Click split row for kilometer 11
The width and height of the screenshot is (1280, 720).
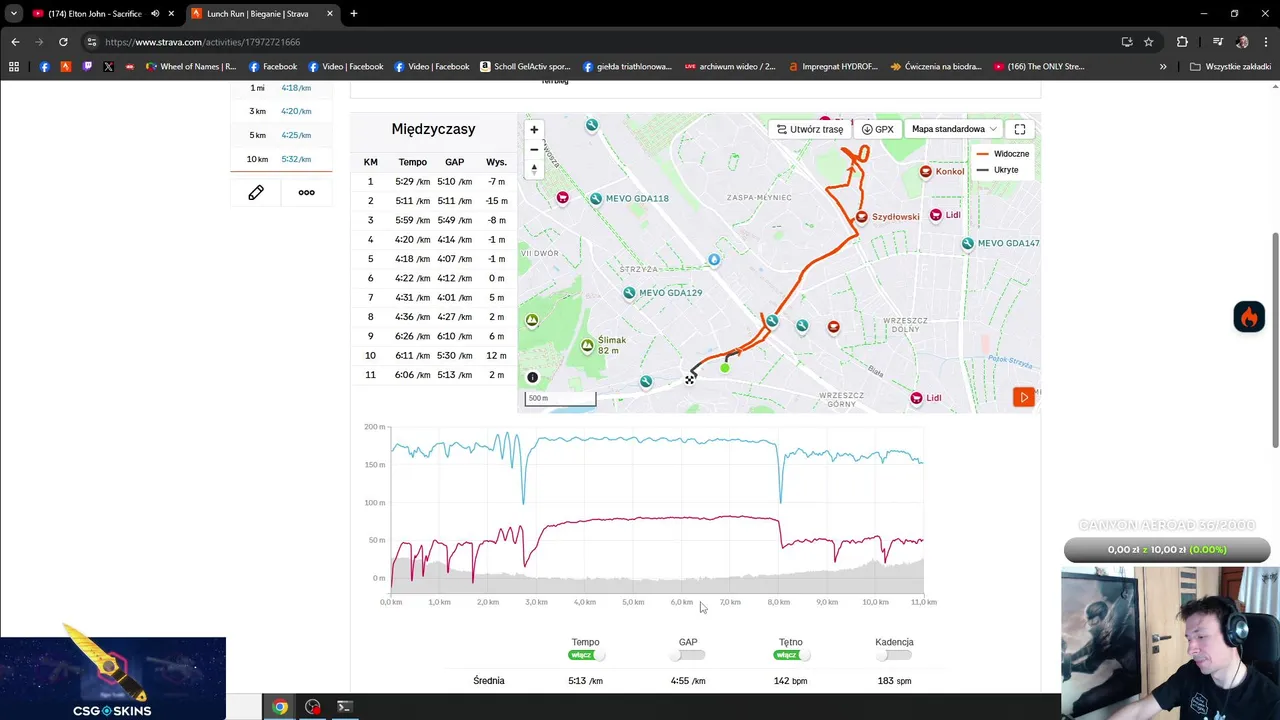tap(434, 375)
